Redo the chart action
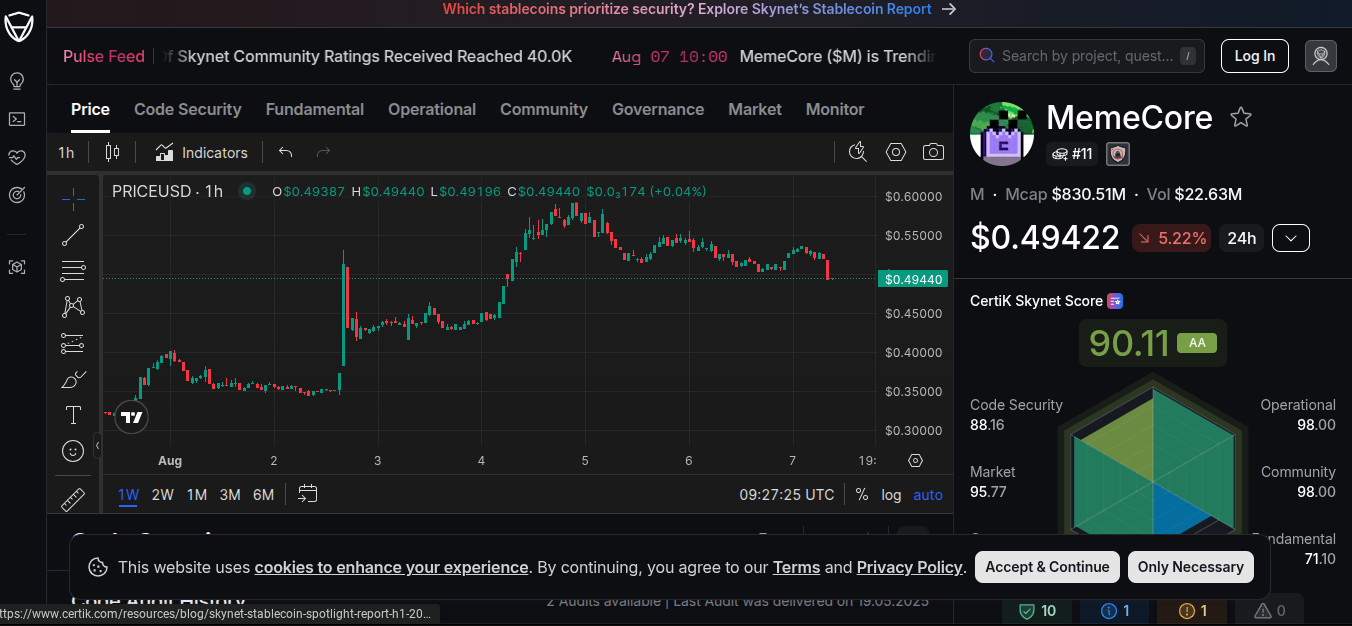 (323, 152)
